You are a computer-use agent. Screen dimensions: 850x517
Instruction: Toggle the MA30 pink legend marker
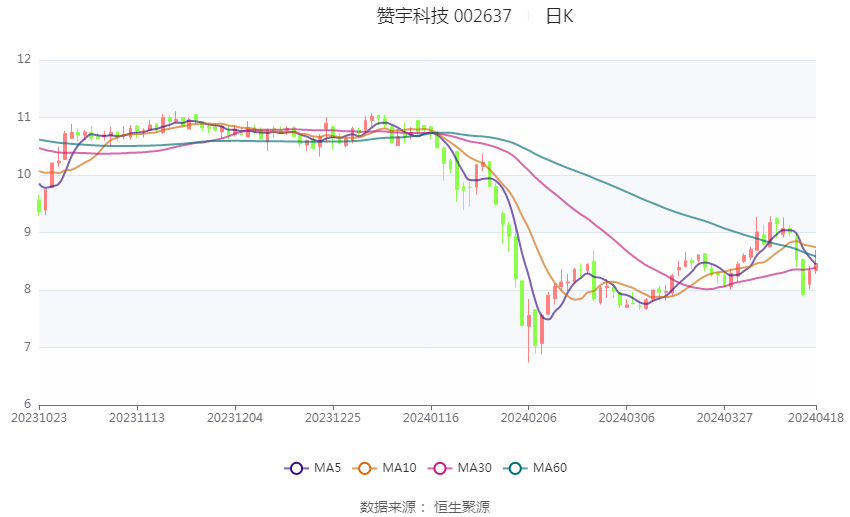[x=441, y=468]
